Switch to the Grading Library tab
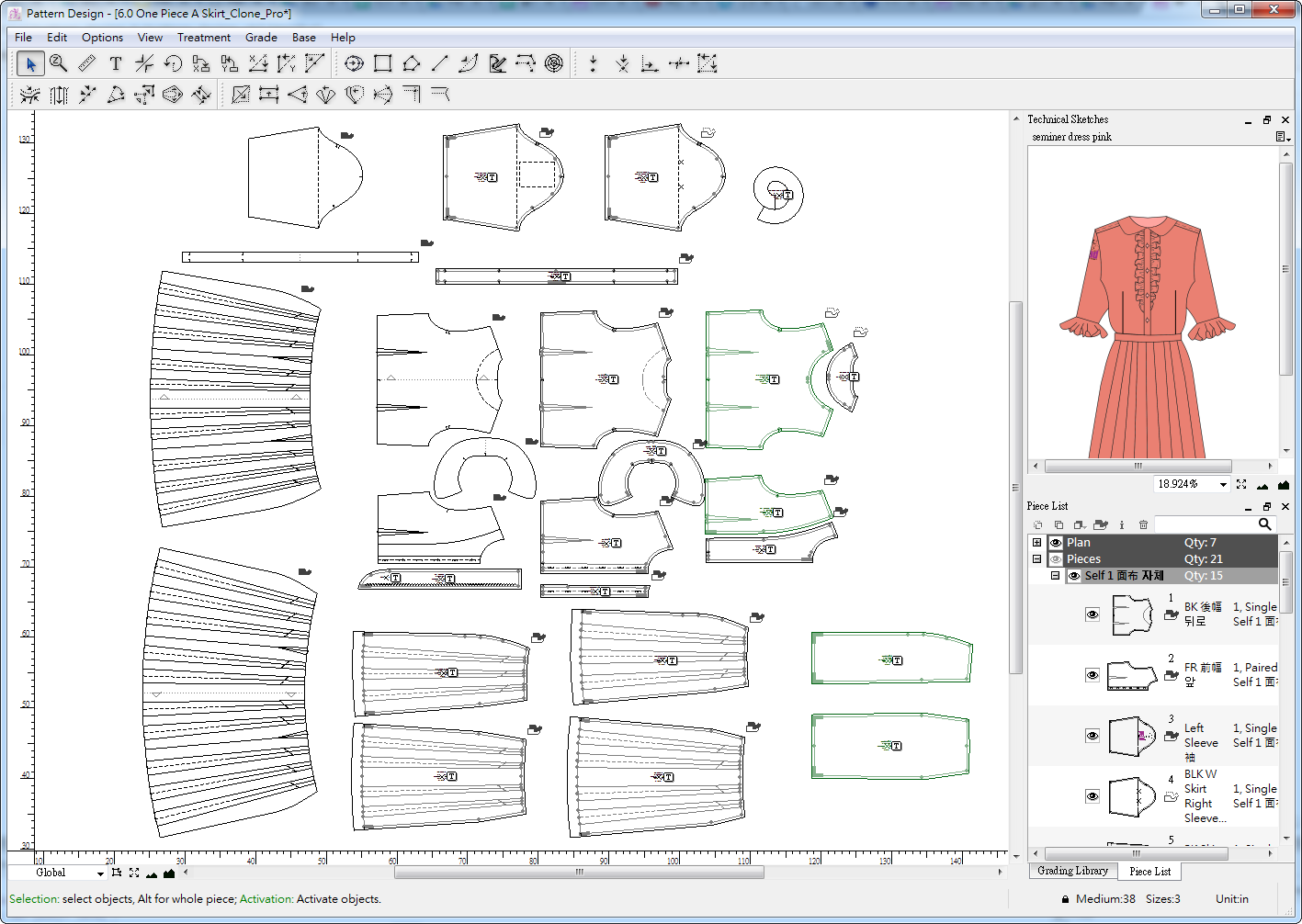Screen dimensions: 1302x924 click(1072, 871)
